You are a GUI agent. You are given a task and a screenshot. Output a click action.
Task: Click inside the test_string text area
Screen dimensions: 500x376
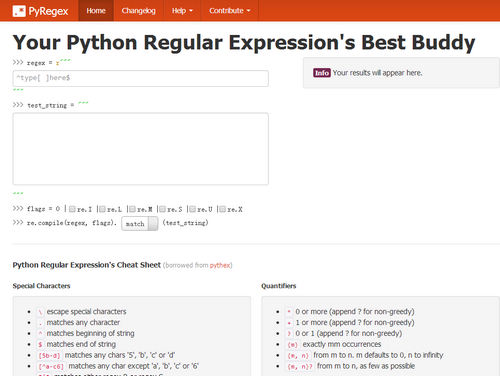[140, 149]
